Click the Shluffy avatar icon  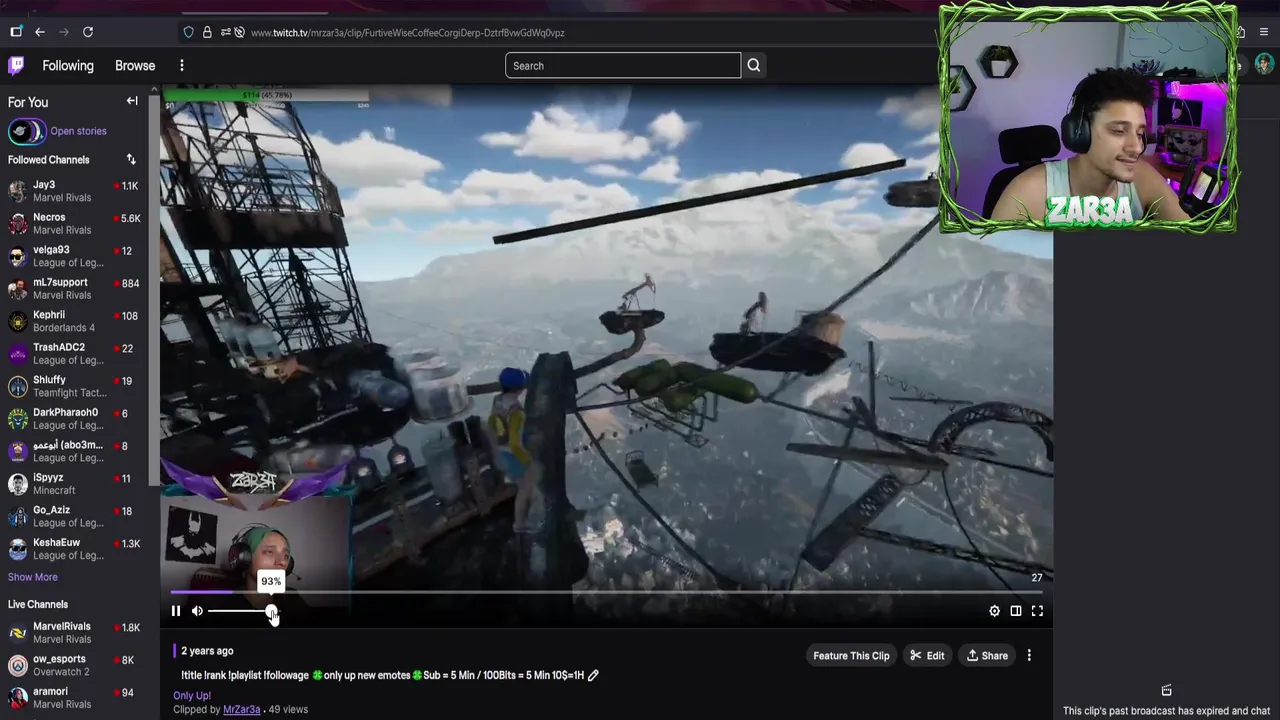(x=17, y=386)
